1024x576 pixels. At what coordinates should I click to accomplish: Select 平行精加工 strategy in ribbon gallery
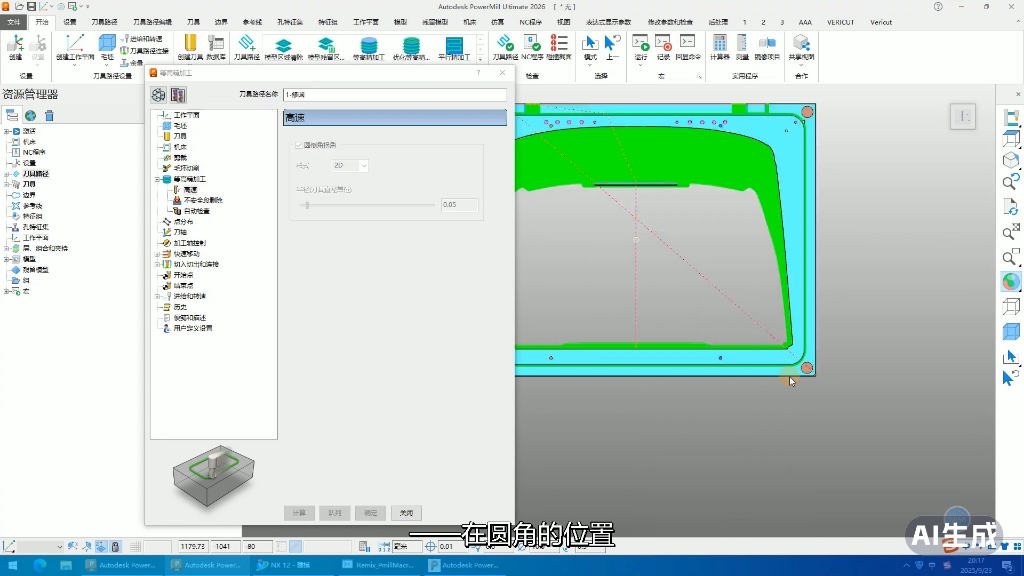[454, 46]
